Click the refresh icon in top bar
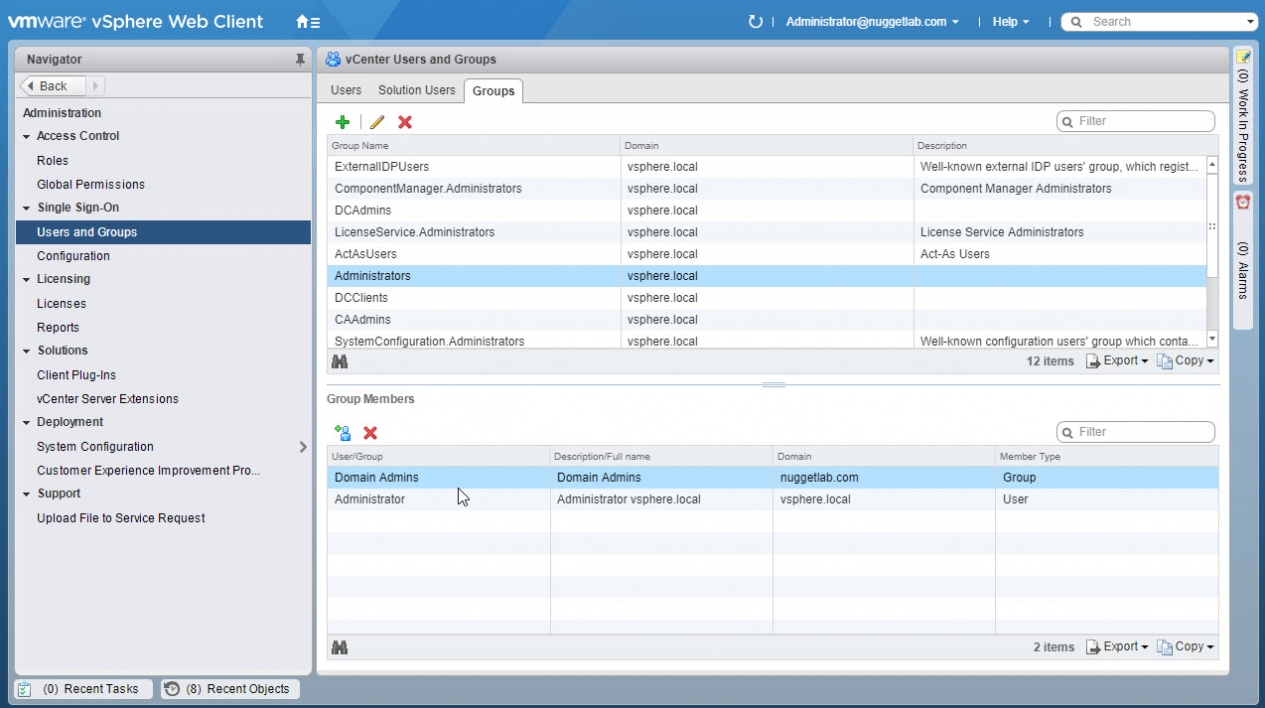This screenshot has height=708, width=1265. (x=755, y=21)
